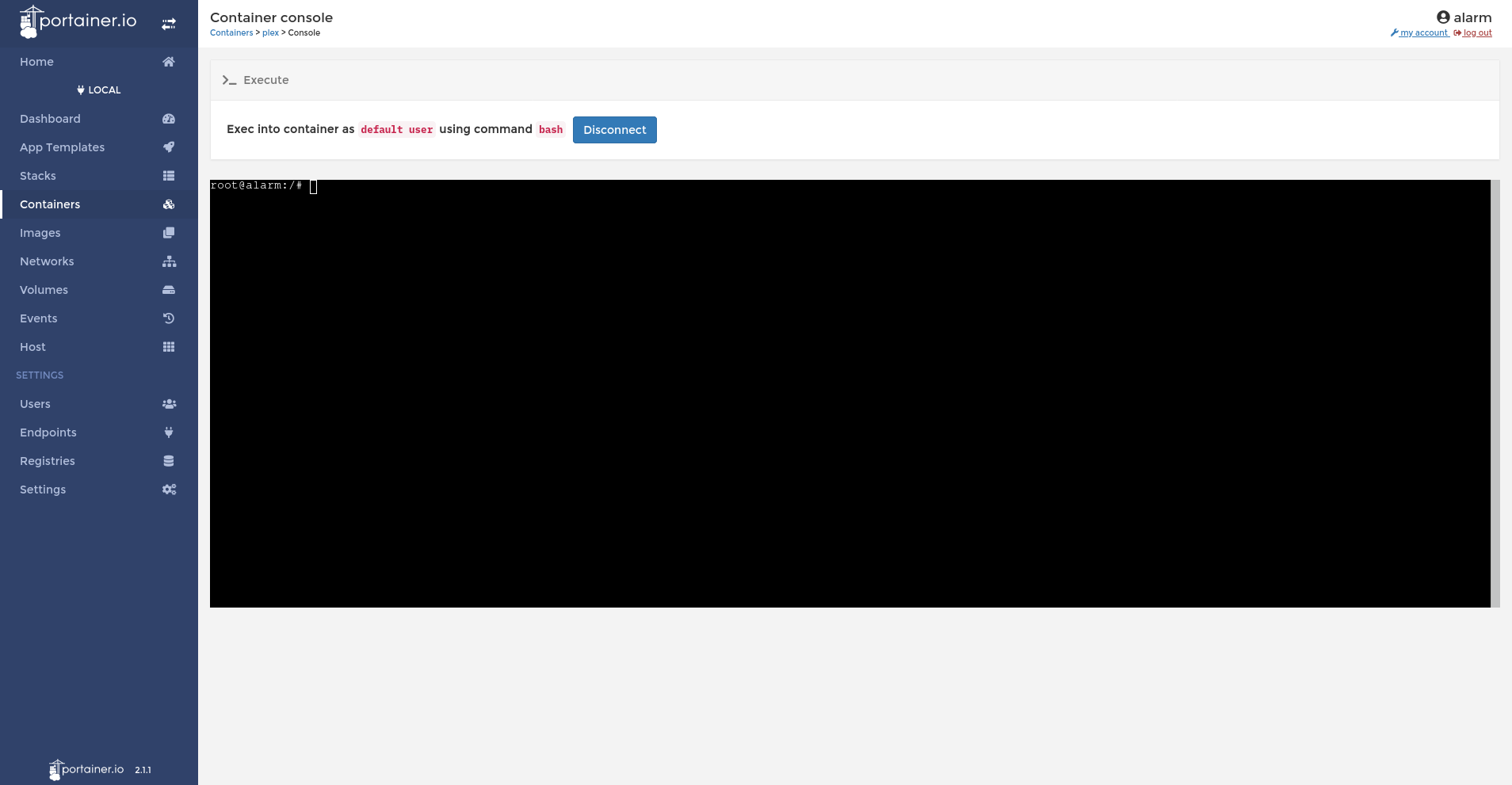Click the Disconnect button
Image resolution: width=1512 pixels, height=785 pixels.
[x=615, y=130]
